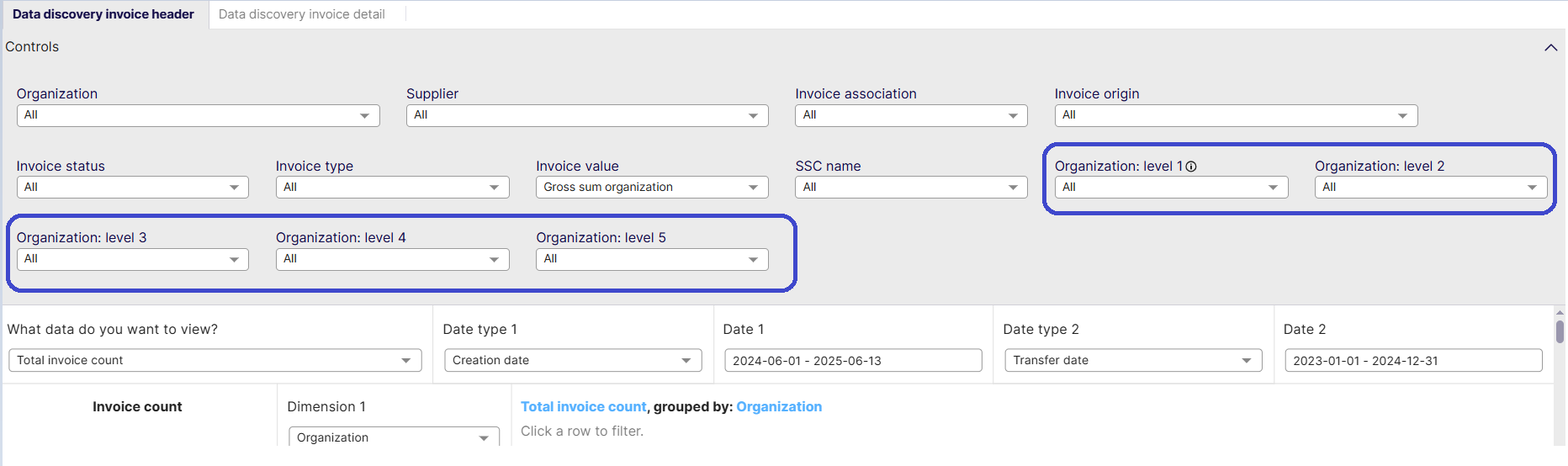
Task: Open the Date type 2 Transfer date dropdown
Action: pos(1133,361)
